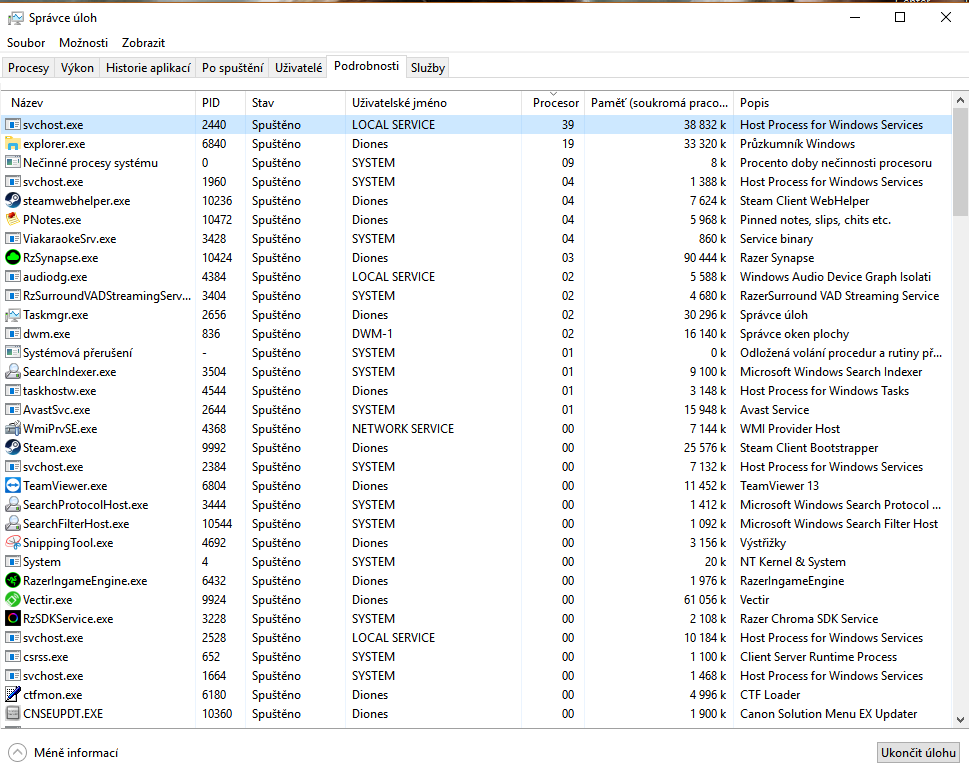This screenshot has height=777, width=969.
Task: Click the Steam.exe process icon
Action: tap(13, 448)
